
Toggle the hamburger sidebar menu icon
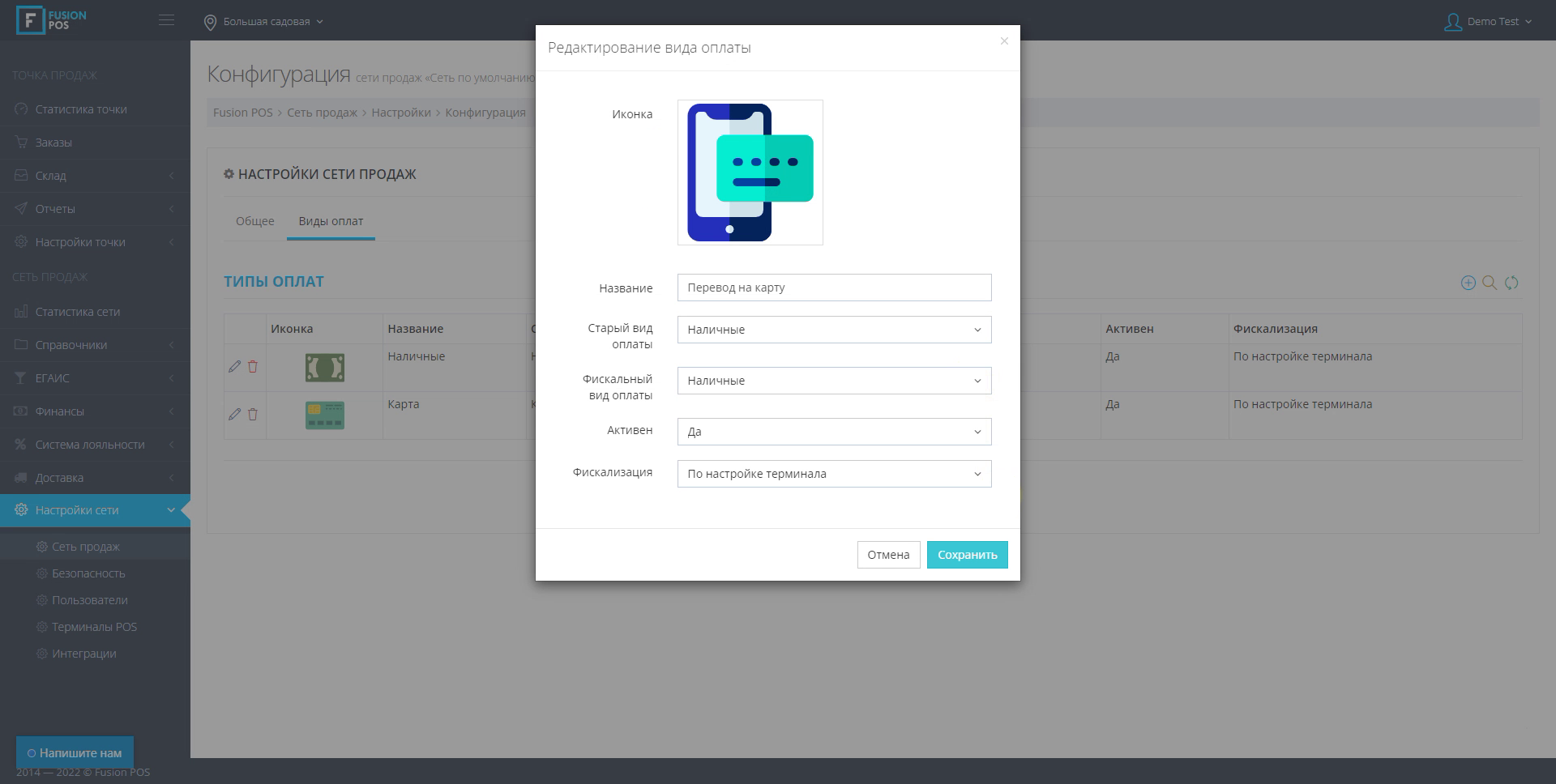pyautogui.click(x=166, y=20)
